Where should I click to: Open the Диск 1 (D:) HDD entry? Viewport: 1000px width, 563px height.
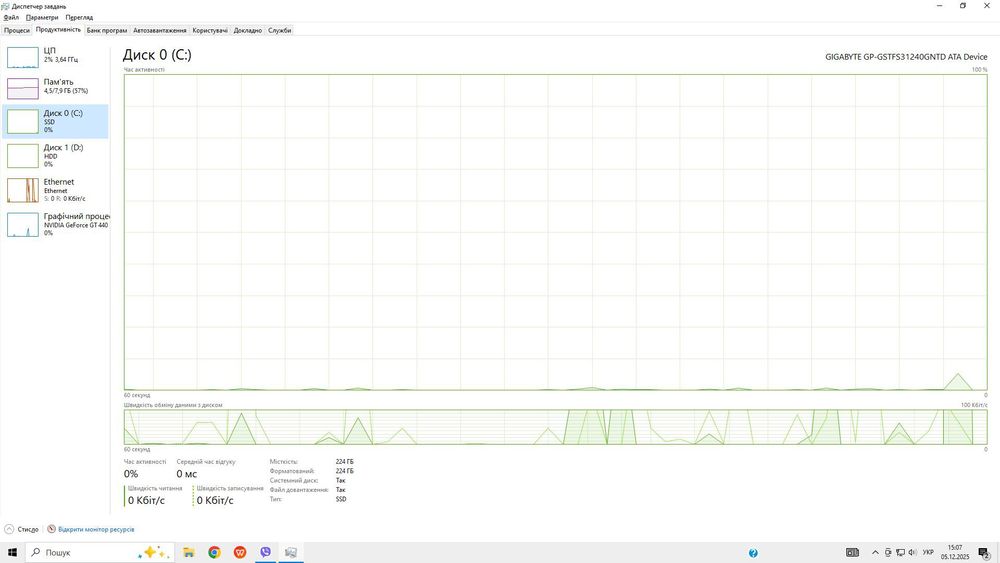(x=55, y=156)
